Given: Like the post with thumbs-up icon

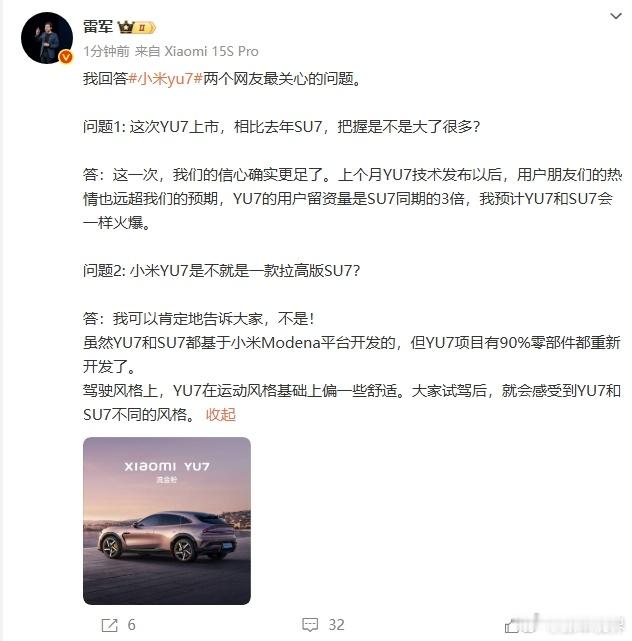Looking at the screenshot, I should pyautogui.click(x=512, y=625).
